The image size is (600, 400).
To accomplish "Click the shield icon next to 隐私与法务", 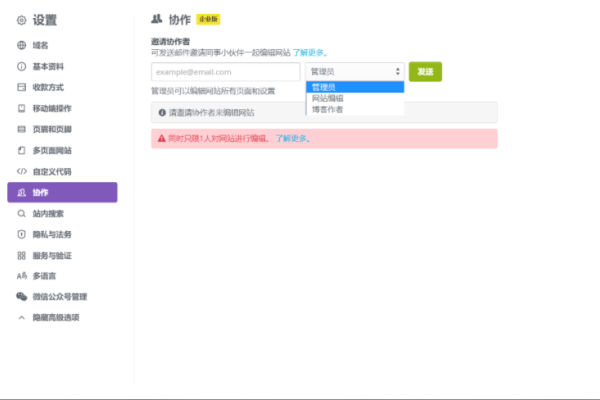I will pos(21,234).
